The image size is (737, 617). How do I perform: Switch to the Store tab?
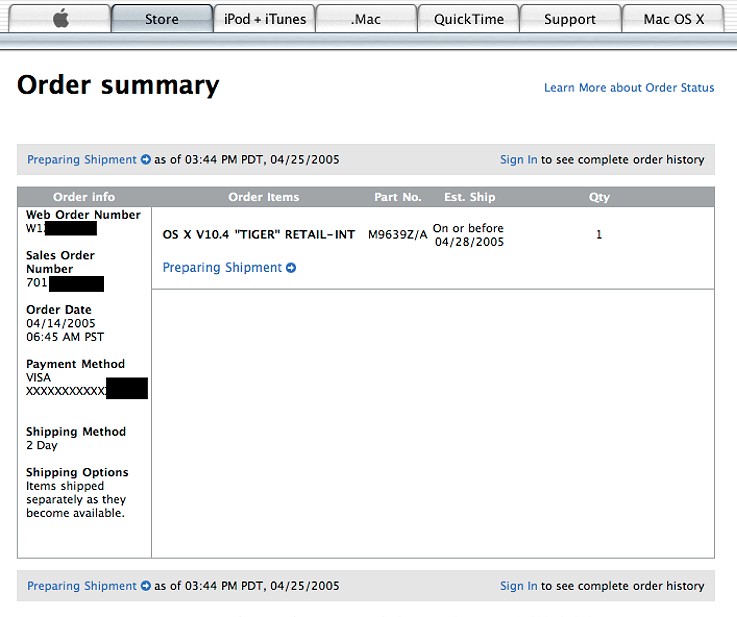(162, 19)
